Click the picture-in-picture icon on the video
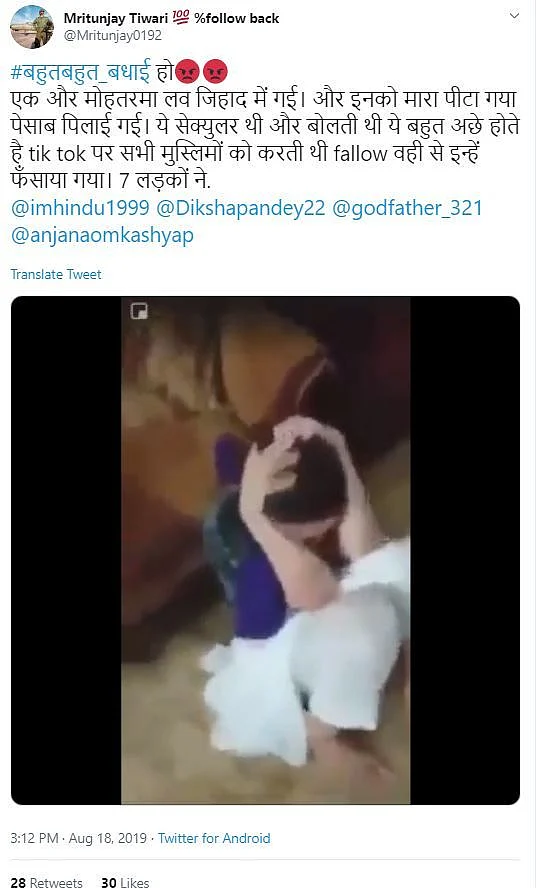This screenshot has height=888, width=536. 139,311
